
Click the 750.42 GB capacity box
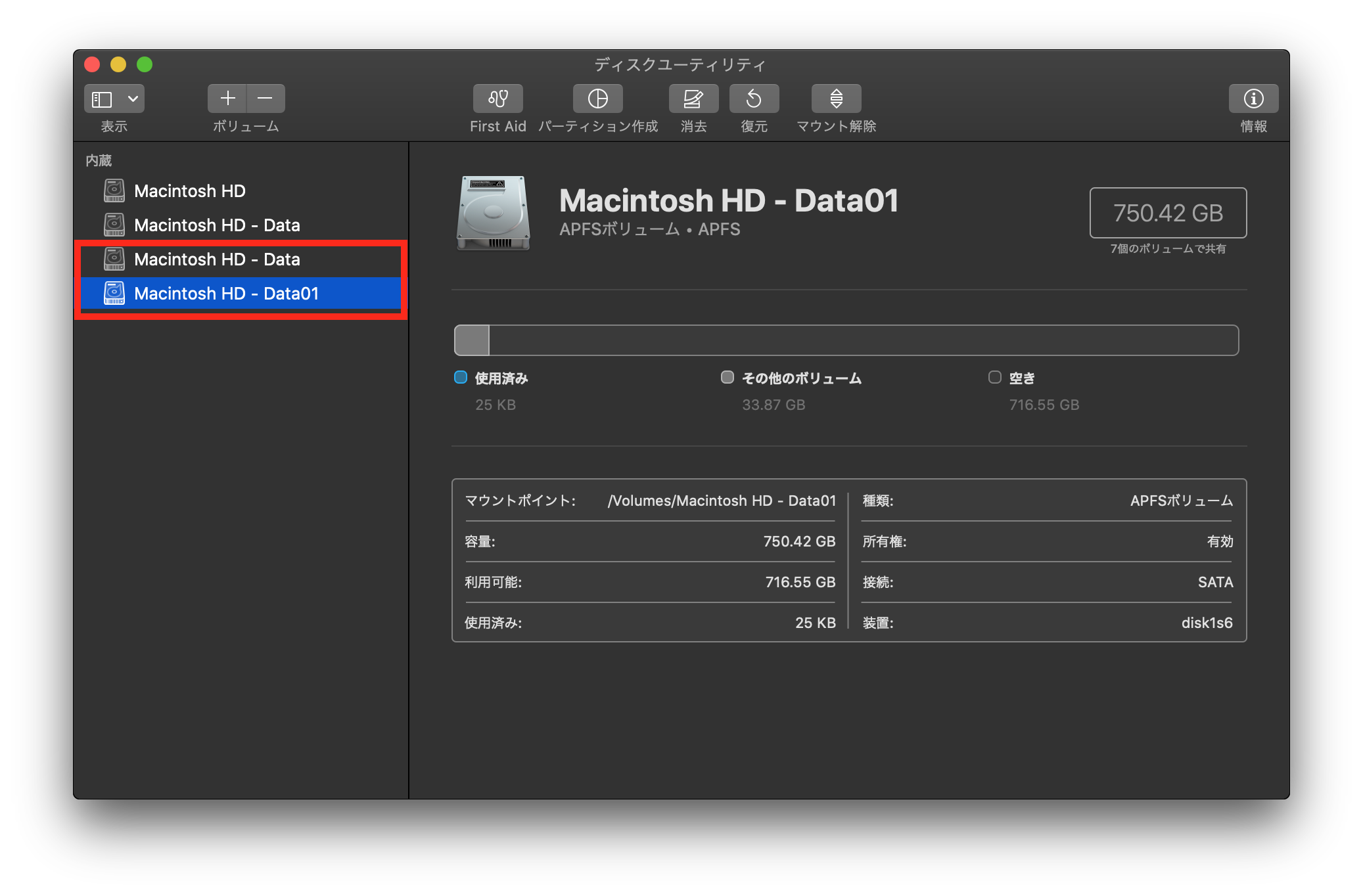1168,213
